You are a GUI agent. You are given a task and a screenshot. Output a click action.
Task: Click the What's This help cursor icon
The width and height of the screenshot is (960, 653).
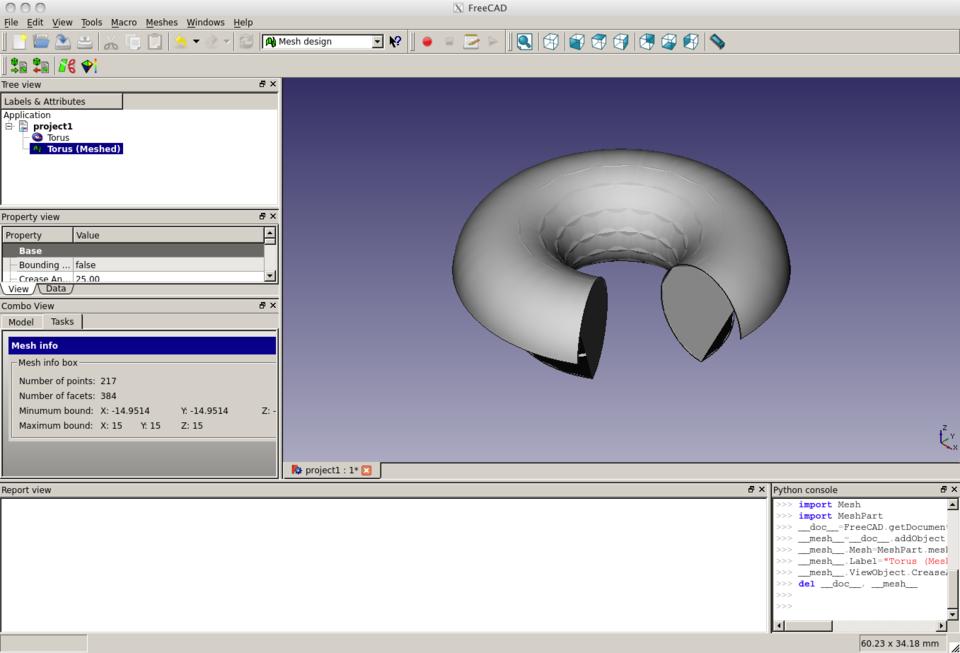[x=396, y=41]
